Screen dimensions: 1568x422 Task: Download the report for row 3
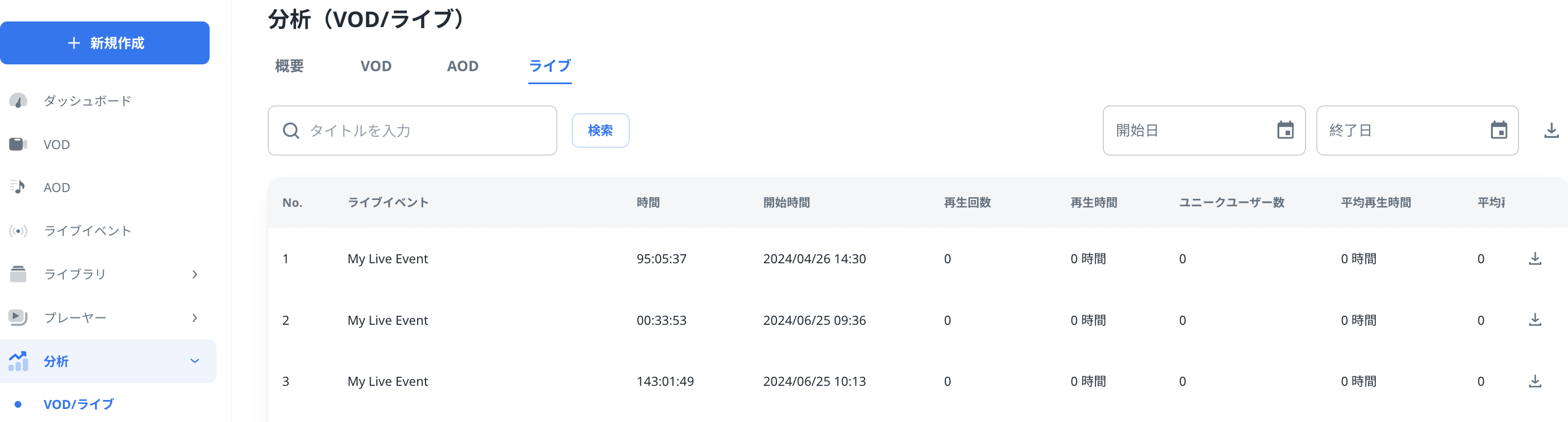[x=1535, y=382]
